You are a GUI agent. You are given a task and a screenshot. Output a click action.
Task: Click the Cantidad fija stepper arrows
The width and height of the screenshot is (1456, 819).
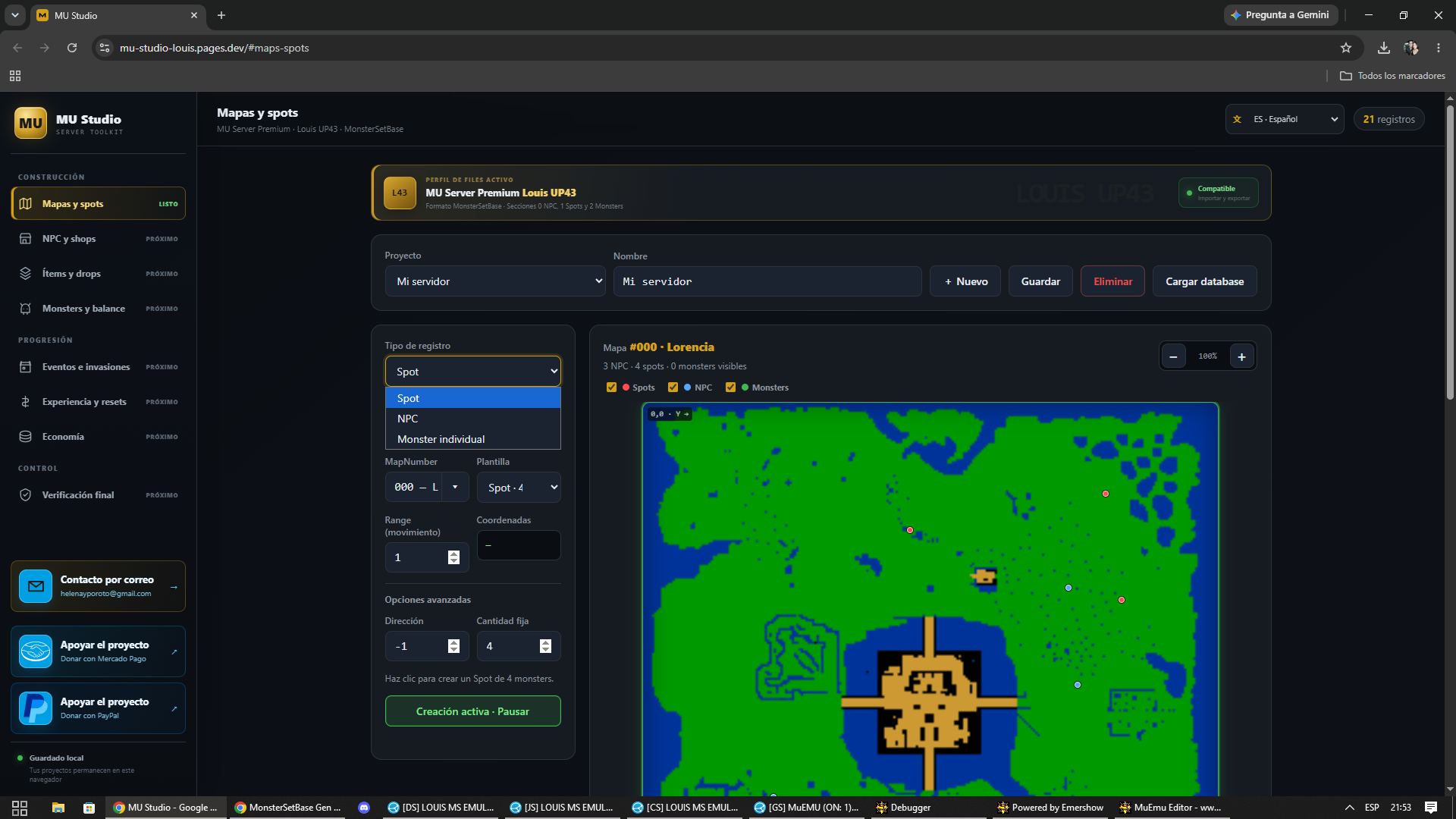pyautogui.click(x=545, y=646)
